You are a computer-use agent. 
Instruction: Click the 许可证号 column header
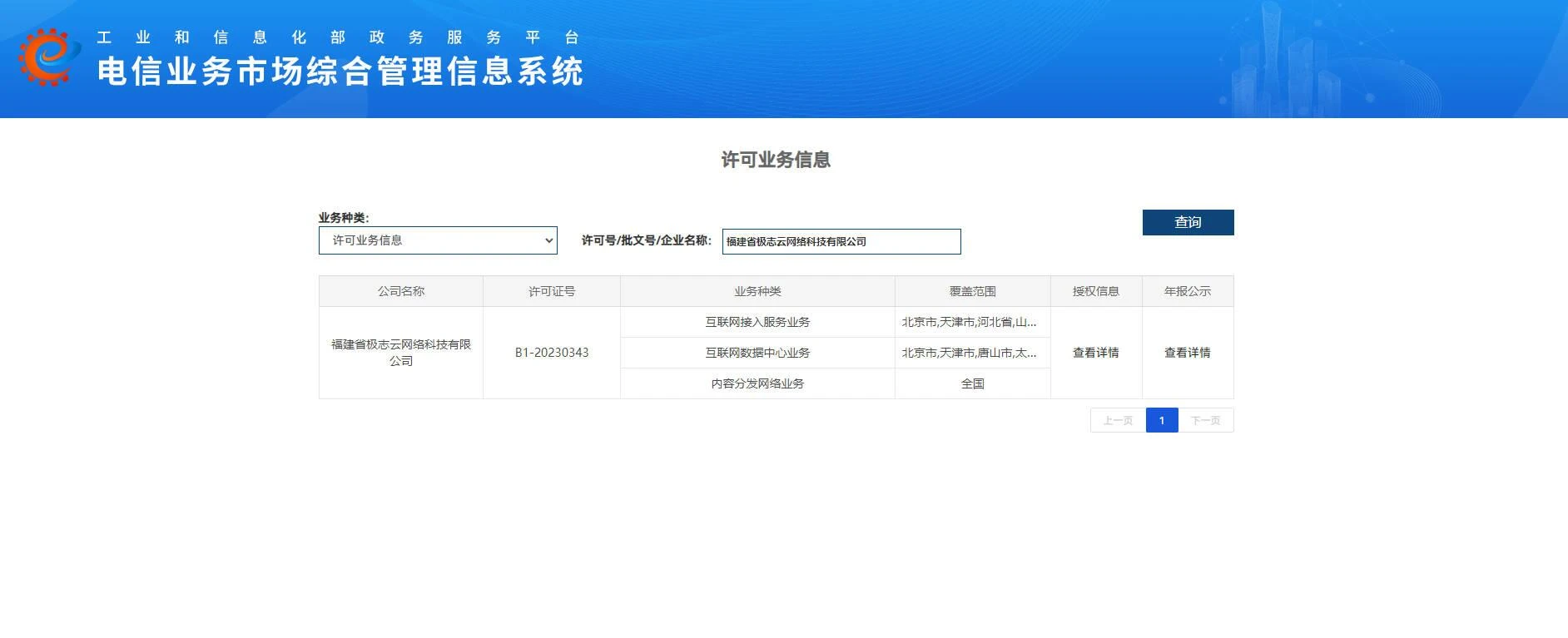click(551, 291)
